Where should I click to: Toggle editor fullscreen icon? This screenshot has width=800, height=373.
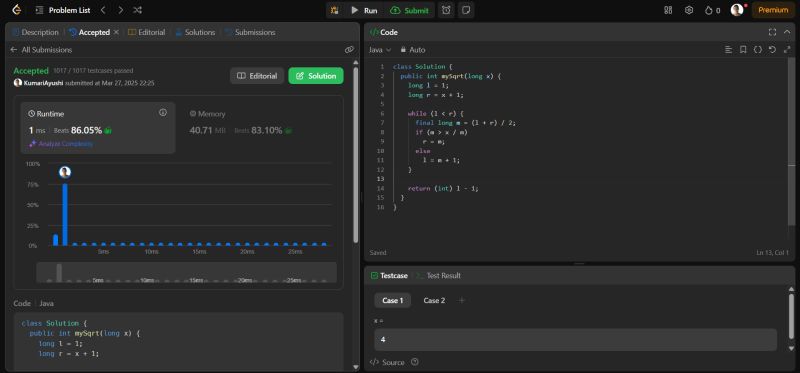pyautogui.click(x=787, y=50)
